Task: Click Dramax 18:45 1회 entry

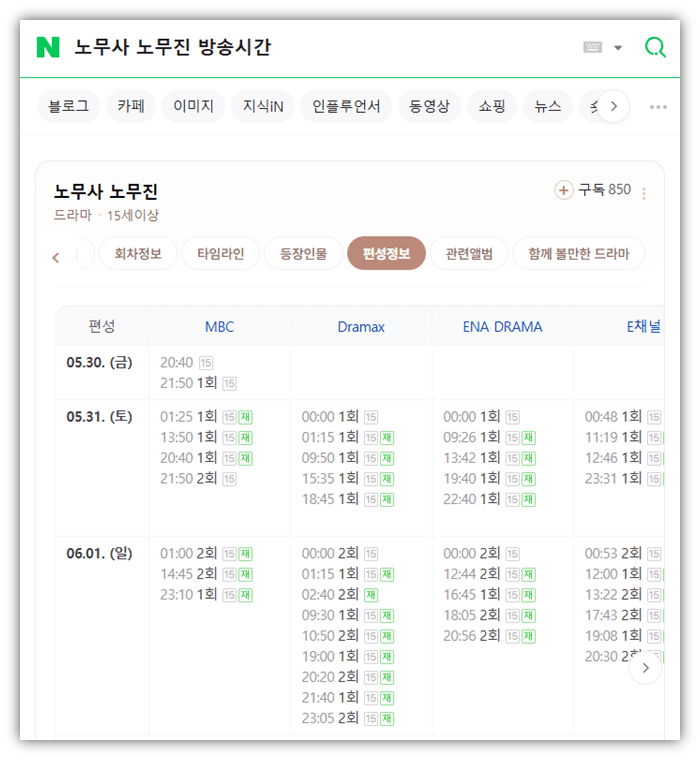Action: point(348,499)
